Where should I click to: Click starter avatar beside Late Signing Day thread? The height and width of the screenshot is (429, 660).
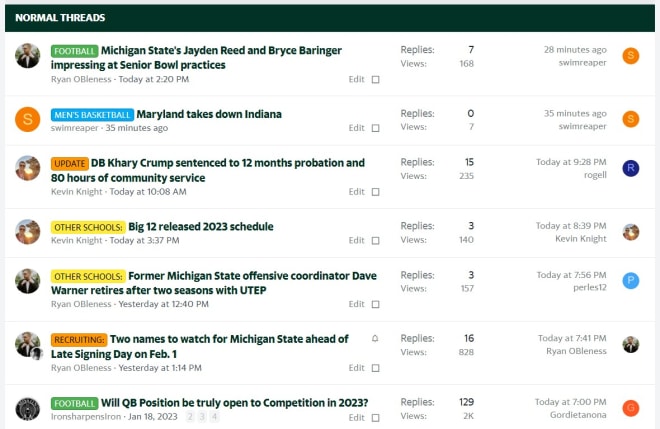(x=28, y=344)
